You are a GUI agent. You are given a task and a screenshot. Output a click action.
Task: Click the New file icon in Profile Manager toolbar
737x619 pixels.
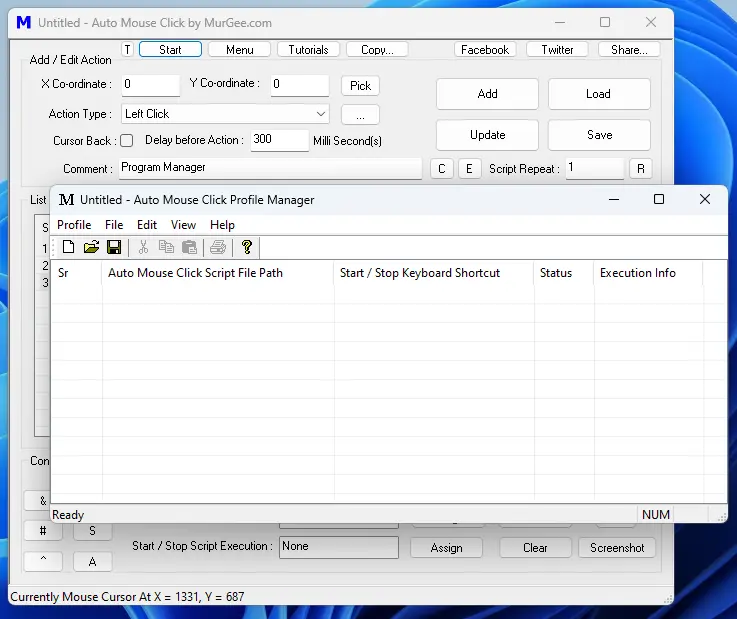[x=68, y=247]
